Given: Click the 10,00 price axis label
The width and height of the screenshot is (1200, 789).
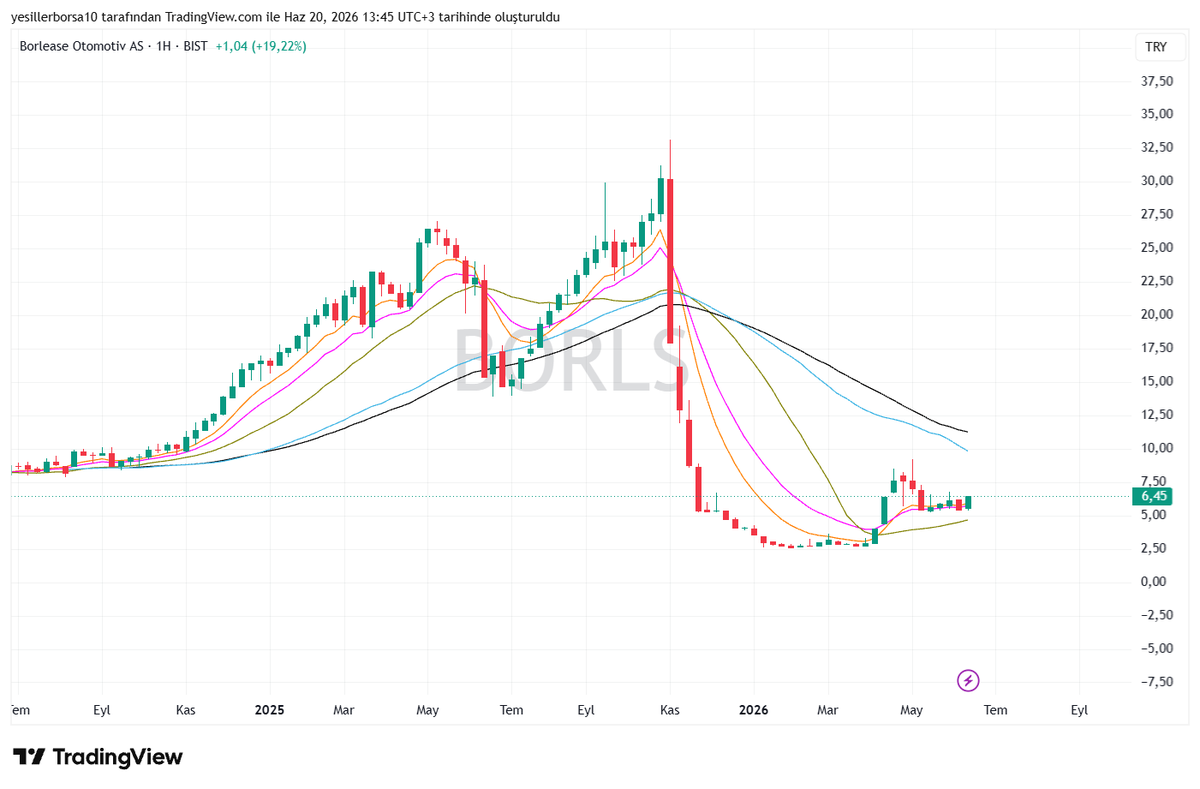Looking at the screenshot, I should click(1157, 448).
